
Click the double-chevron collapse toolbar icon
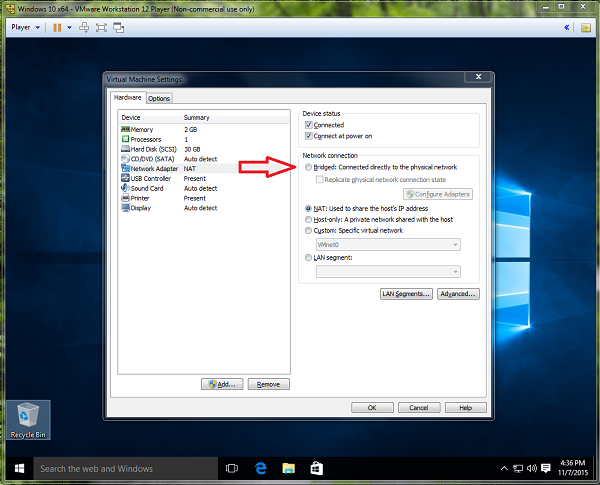pos(567,27)
